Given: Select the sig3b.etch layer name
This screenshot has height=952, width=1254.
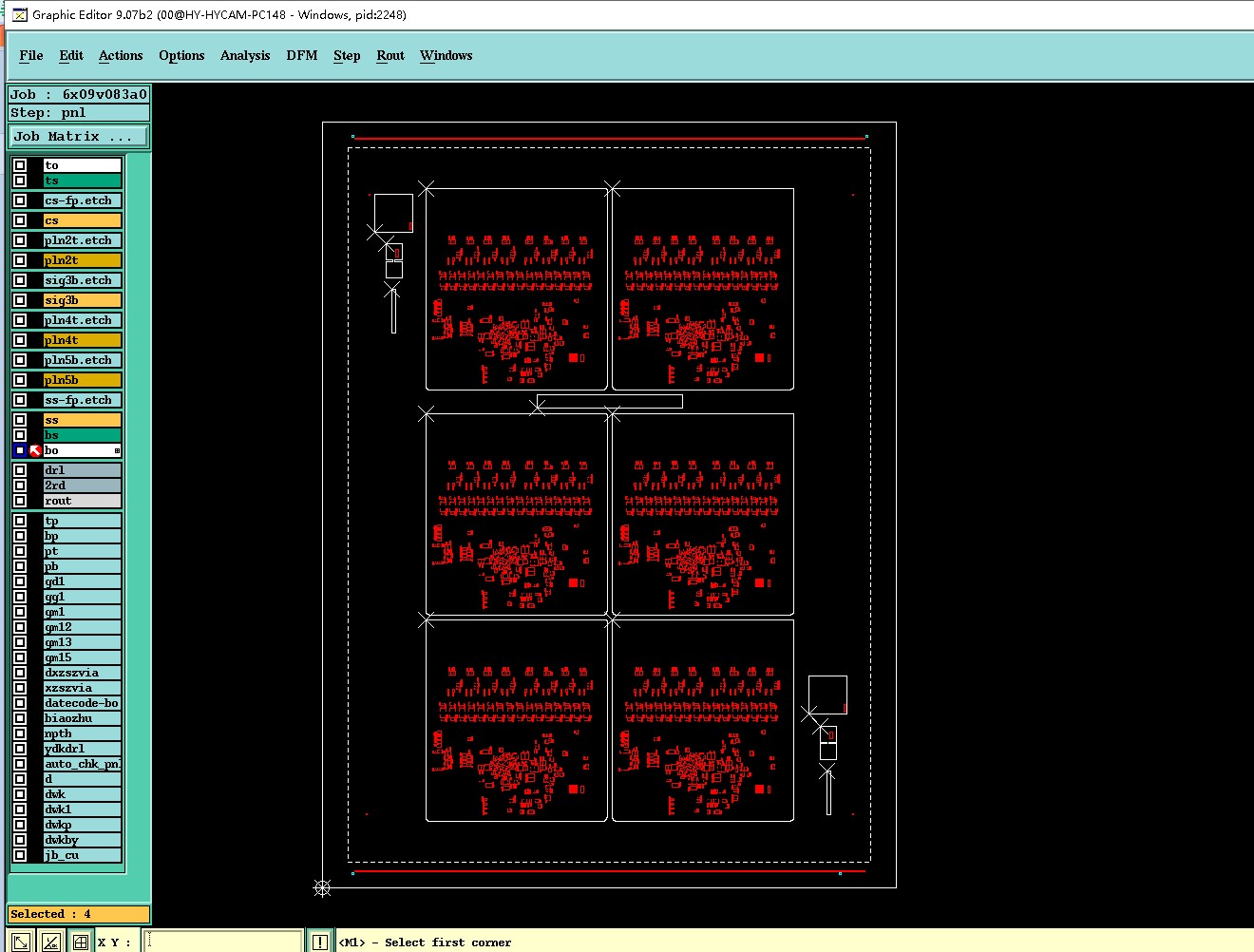Looking at the screenshot, I should click(x=83, y=280).
